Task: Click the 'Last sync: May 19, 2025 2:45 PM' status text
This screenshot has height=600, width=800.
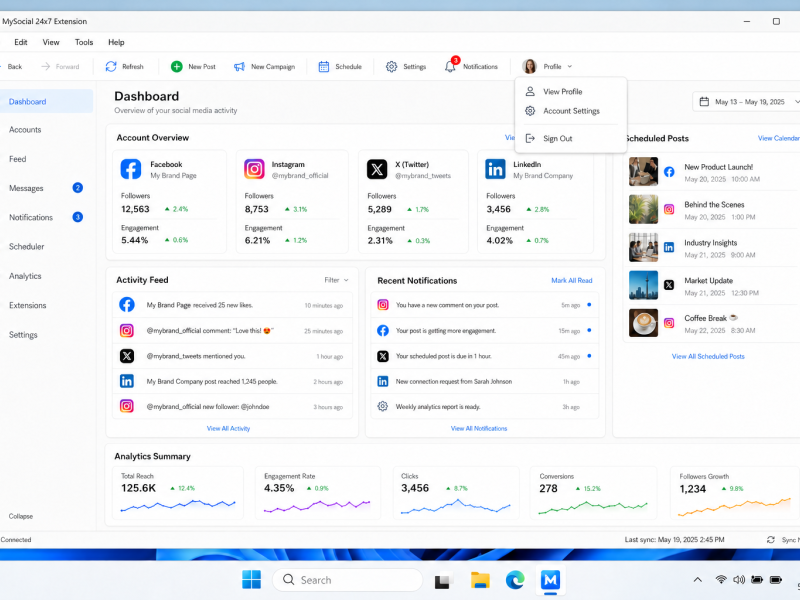Action: (x=674, y=539)
